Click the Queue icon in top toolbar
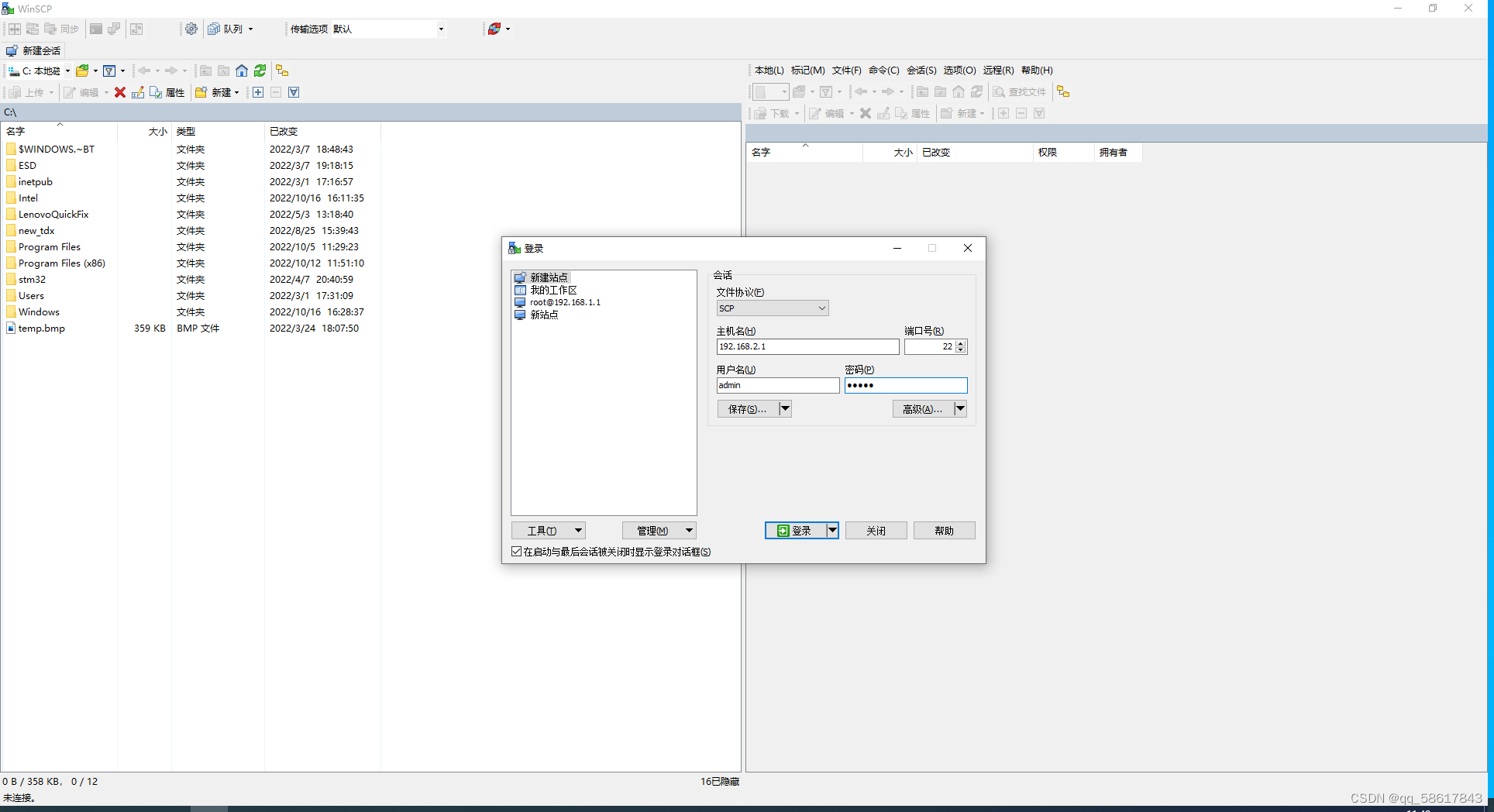Screen dimensions: 1494x812 coord(214,29)
